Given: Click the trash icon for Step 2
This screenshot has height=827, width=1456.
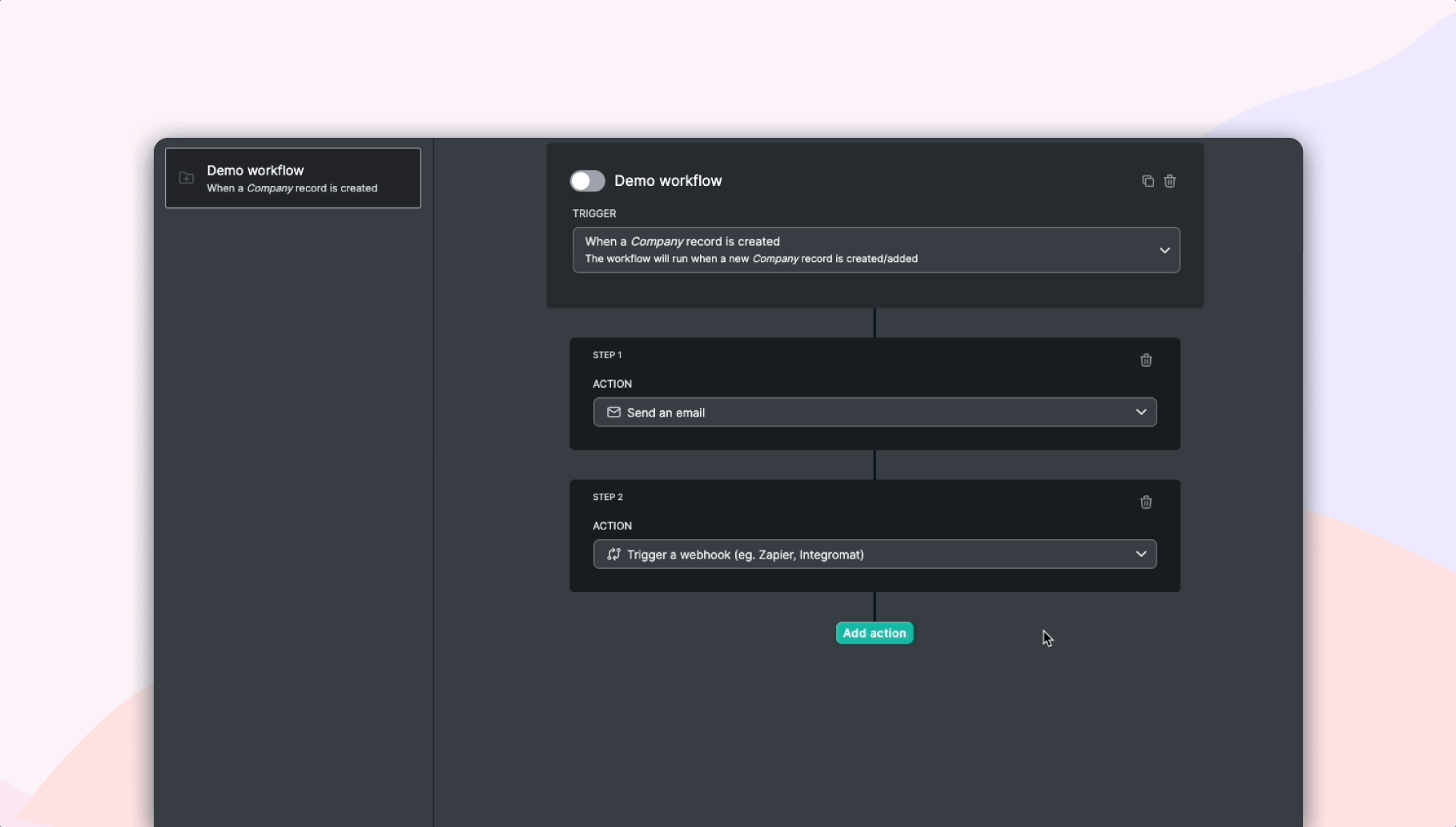Looking at the screenshot, I should click(x=1145, y=502).
